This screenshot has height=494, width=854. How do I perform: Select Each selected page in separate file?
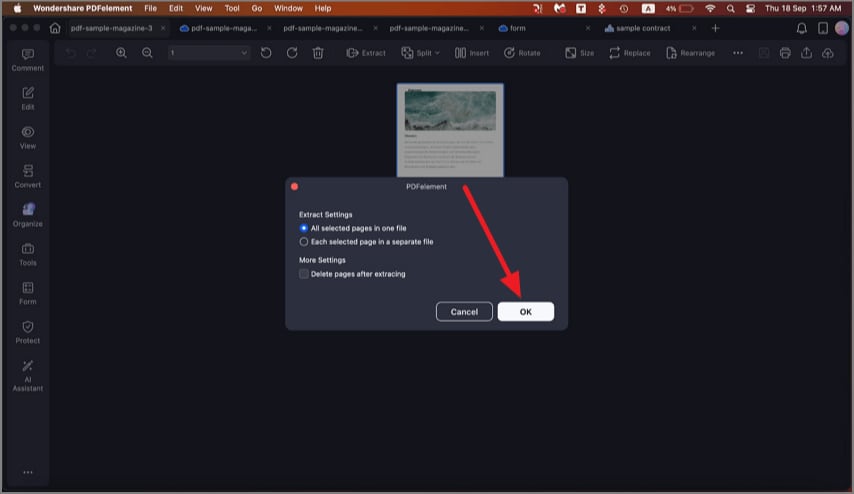click(x=366, y=242)
